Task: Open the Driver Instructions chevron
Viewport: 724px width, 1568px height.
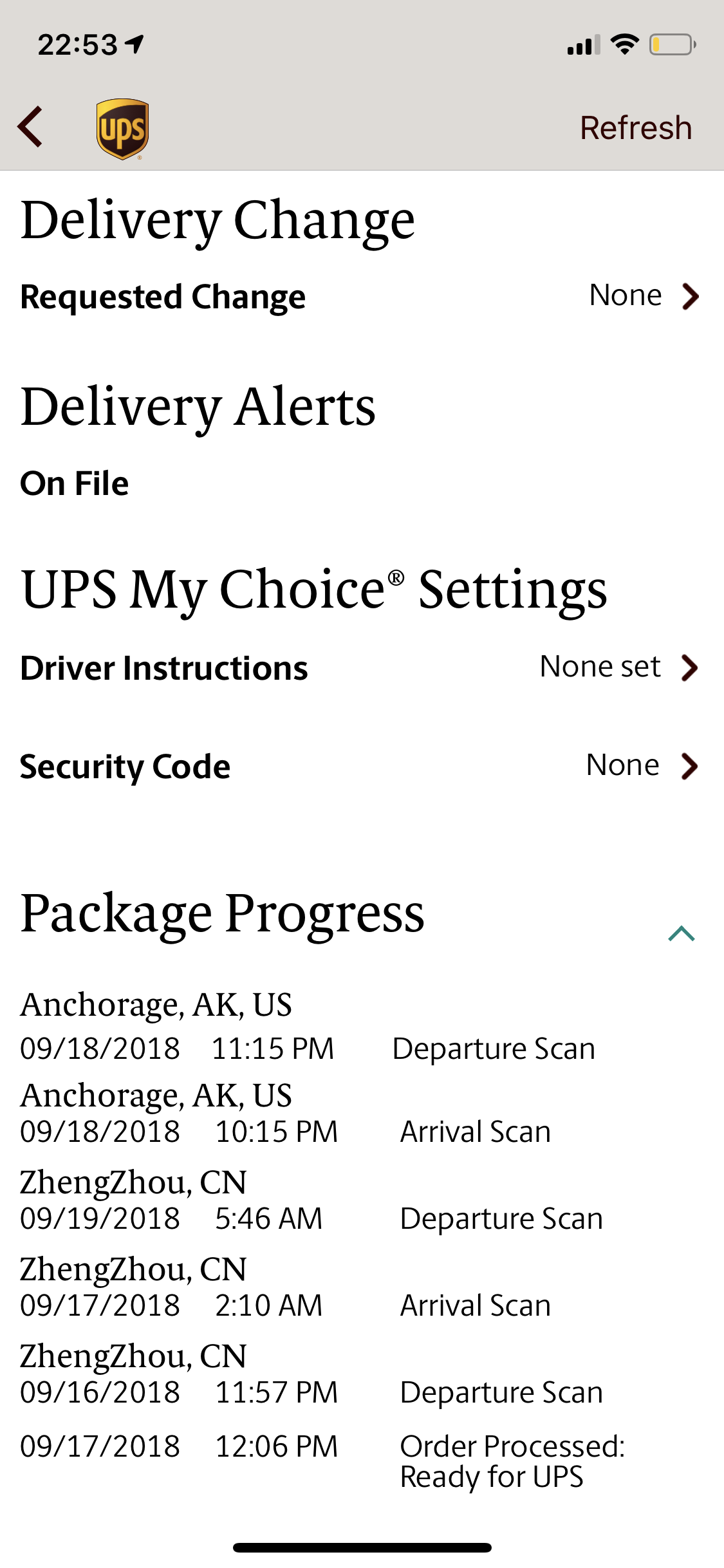Action: pos(690,667)
